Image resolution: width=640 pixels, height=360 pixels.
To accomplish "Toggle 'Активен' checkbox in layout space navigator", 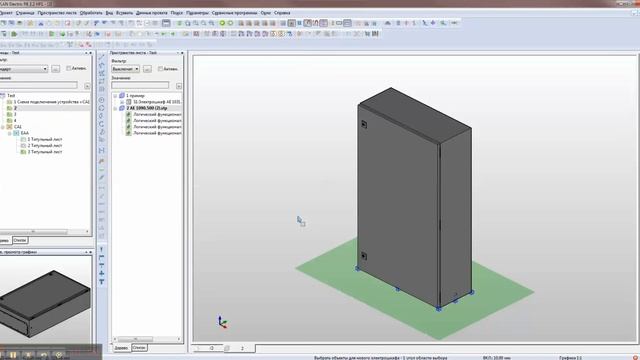I will click(160, 69).
